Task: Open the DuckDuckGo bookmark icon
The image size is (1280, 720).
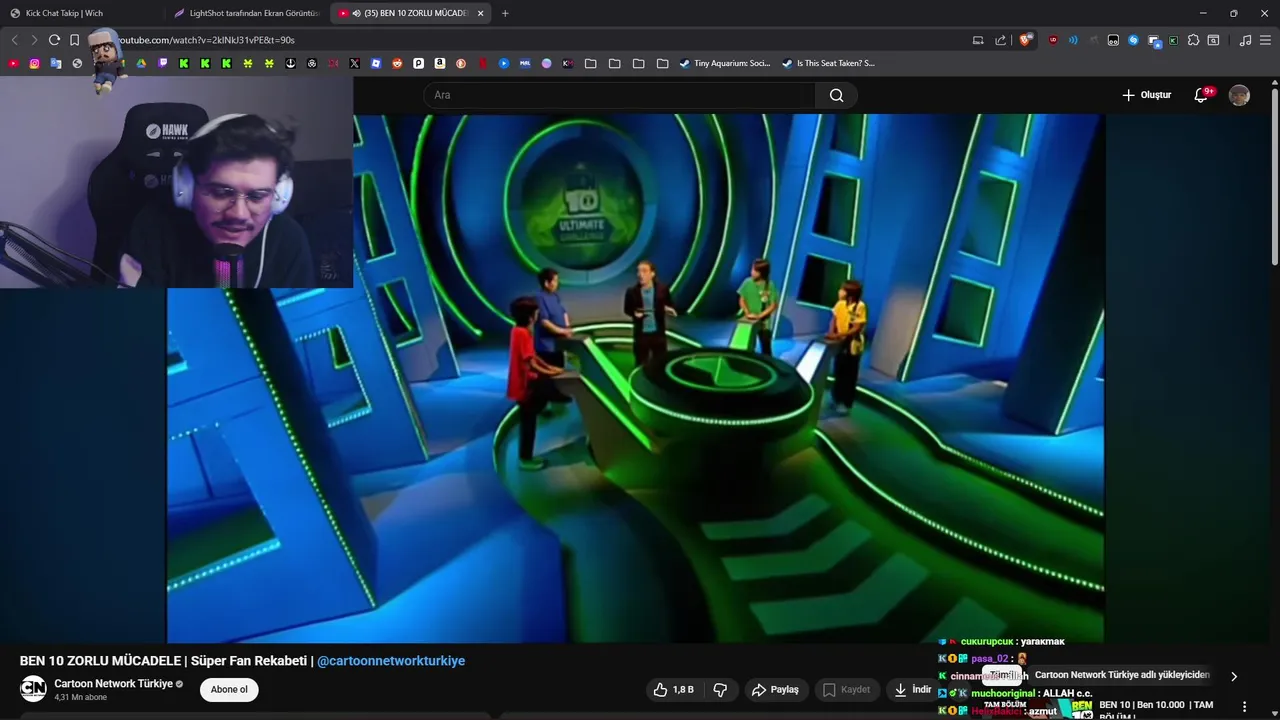Action: [x=461, y=63]
